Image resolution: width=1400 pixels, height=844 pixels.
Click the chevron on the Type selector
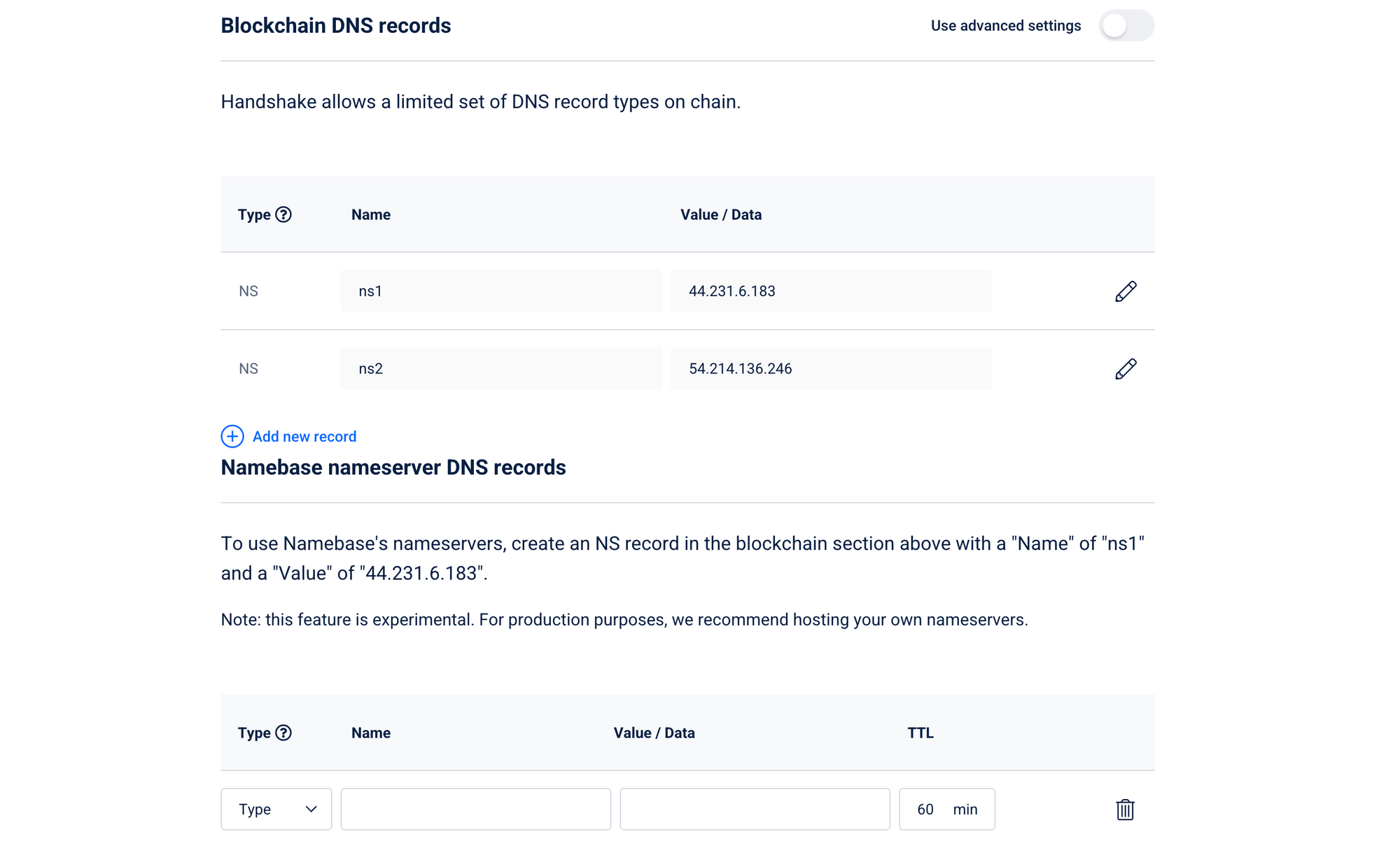[311, 809]
